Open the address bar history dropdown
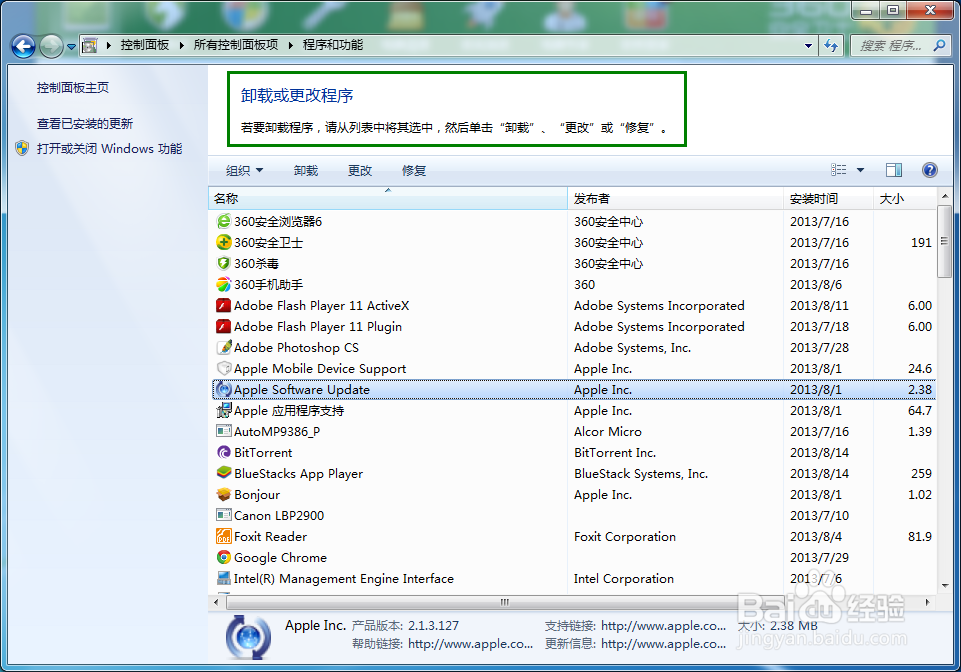This screenshot has height=672, width=961. (x=808, y=45)
